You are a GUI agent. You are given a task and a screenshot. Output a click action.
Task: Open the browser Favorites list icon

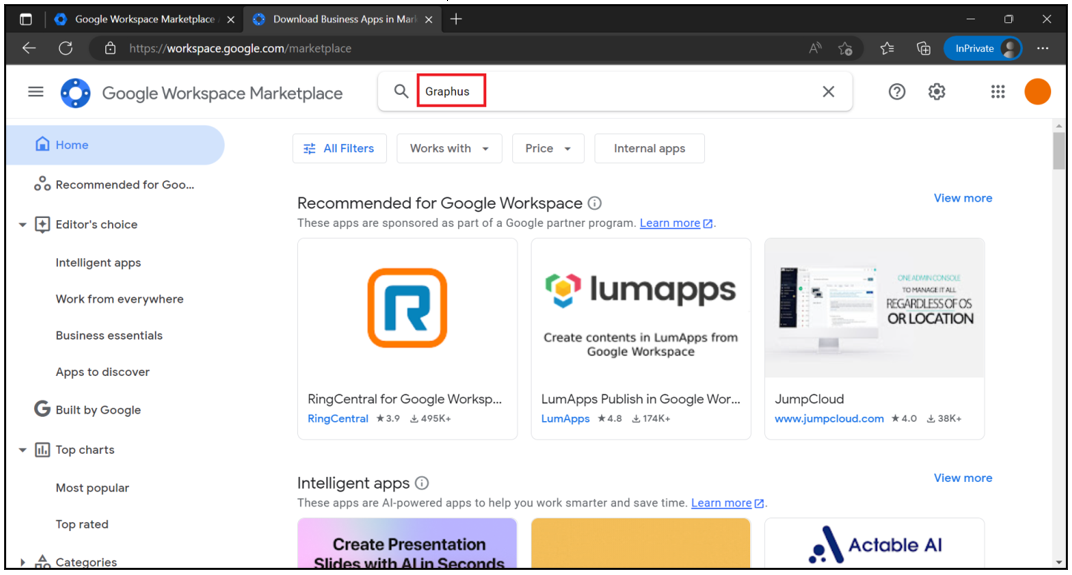(x=887, y=49)
